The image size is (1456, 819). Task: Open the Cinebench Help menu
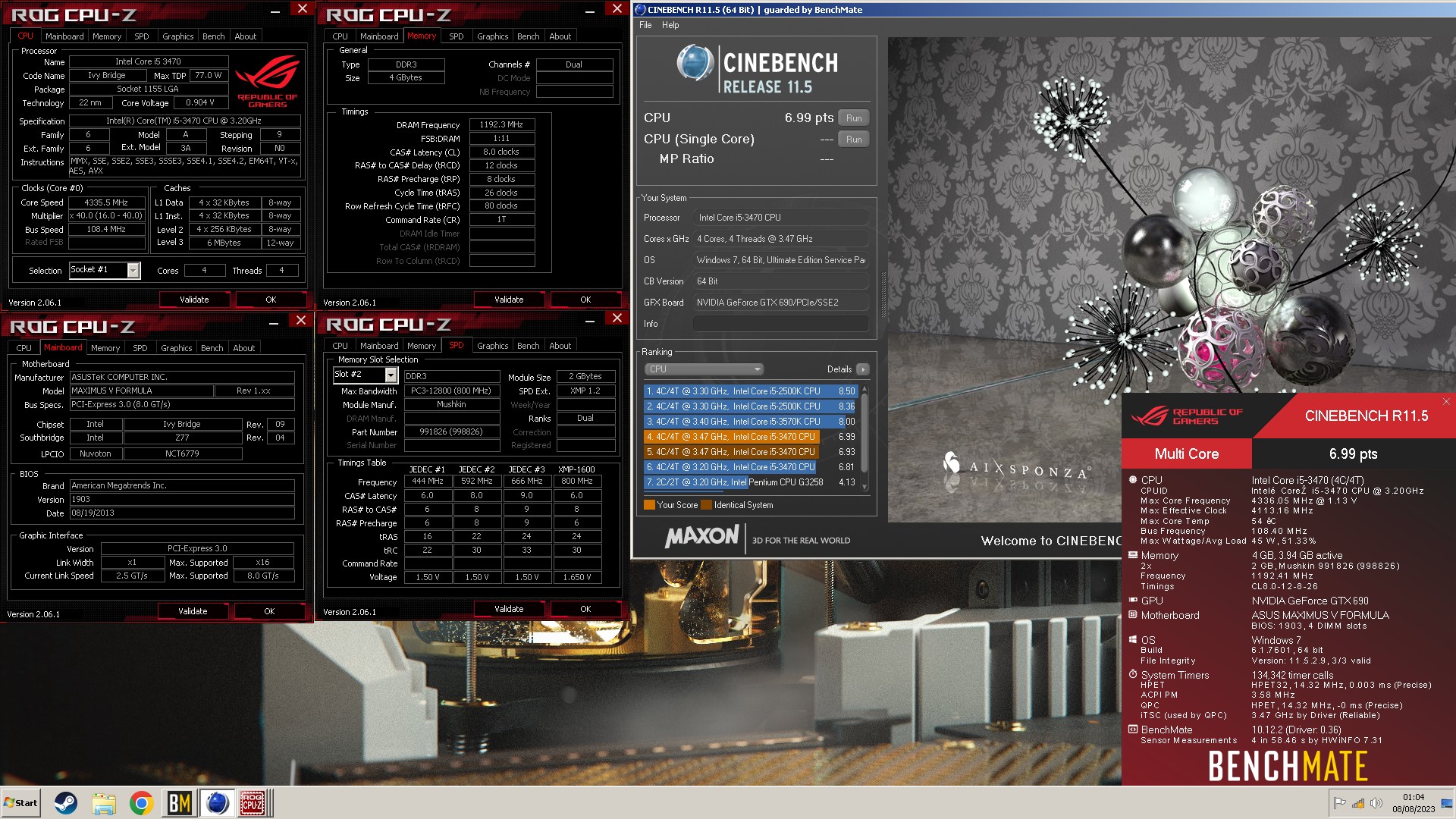(x=670, y=25)
